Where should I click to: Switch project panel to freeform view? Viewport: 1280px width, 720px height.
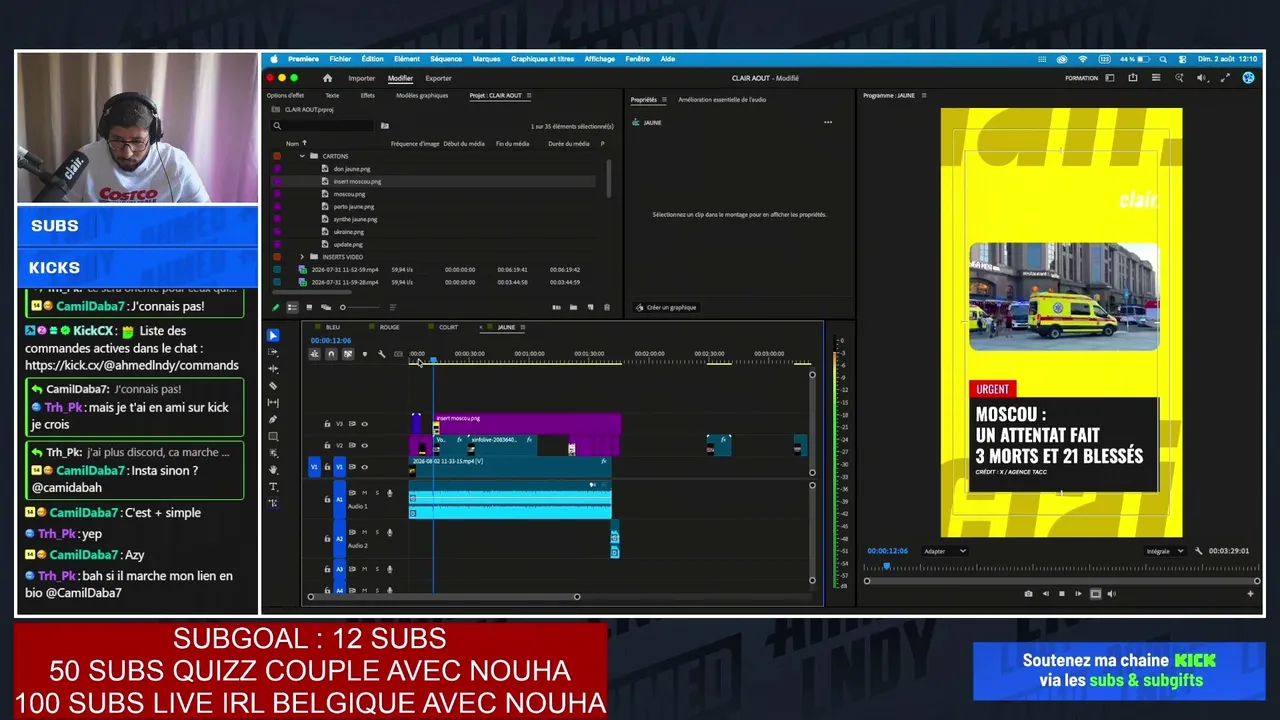(x=325, y=307)
